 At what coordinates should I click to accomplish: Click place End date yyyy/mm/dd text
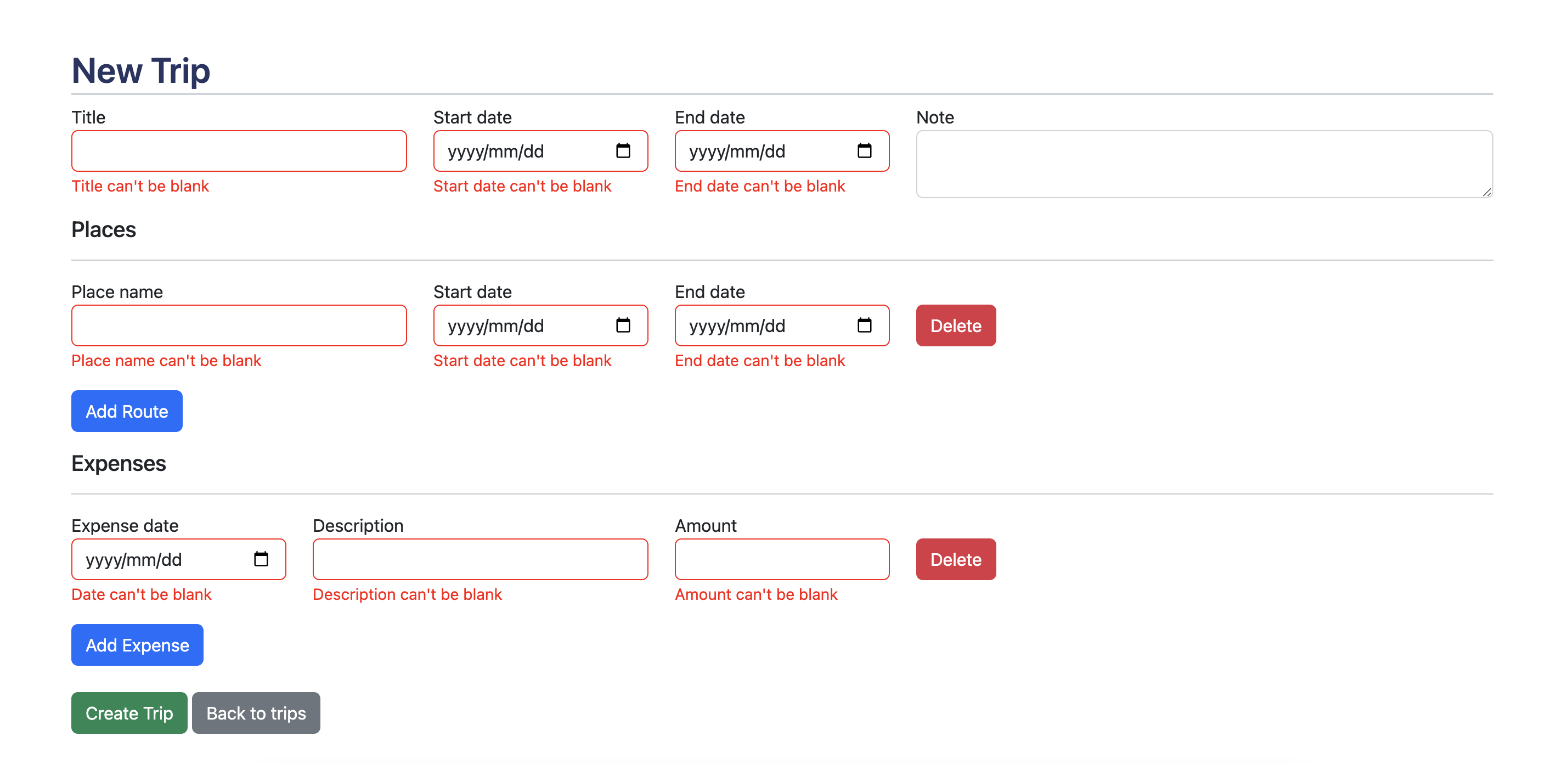(x=736, y=325)
